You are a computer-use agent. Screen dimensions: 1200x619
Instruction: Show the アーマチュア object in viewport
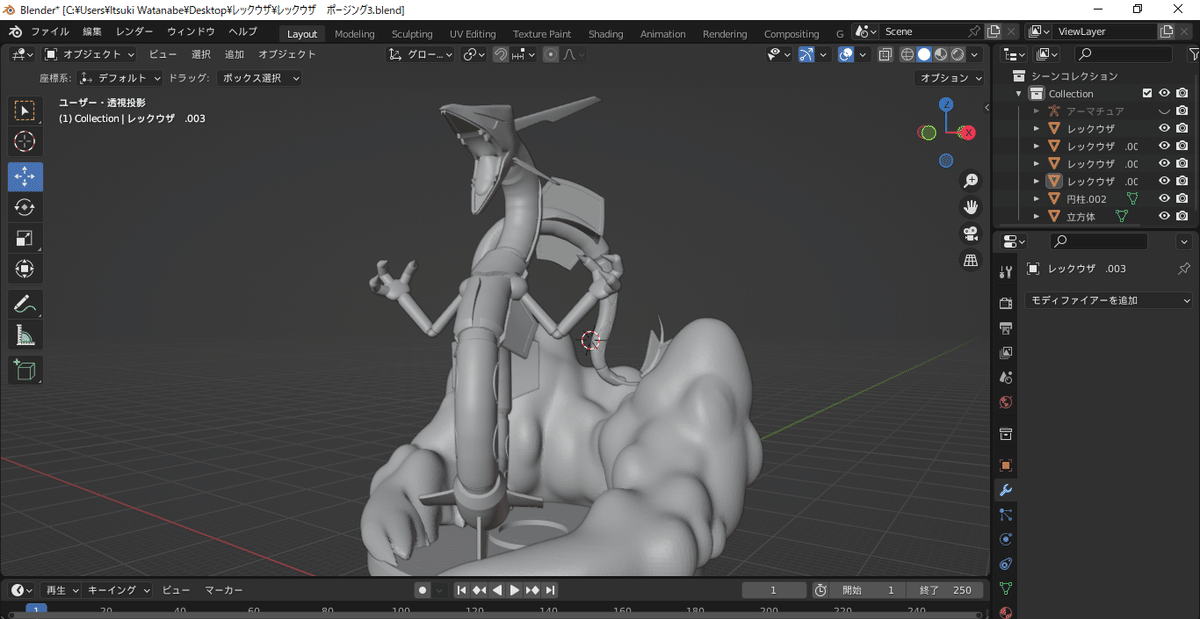pos(1164,111)
